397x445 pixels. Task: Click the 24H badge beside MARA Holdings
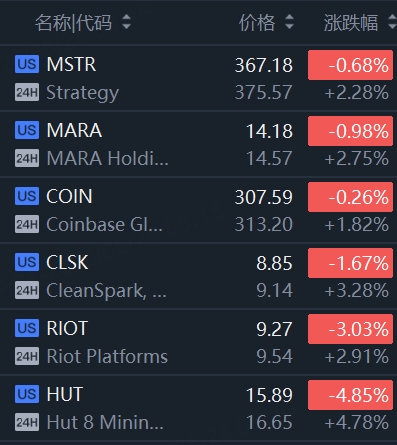(x=27, y=158)
